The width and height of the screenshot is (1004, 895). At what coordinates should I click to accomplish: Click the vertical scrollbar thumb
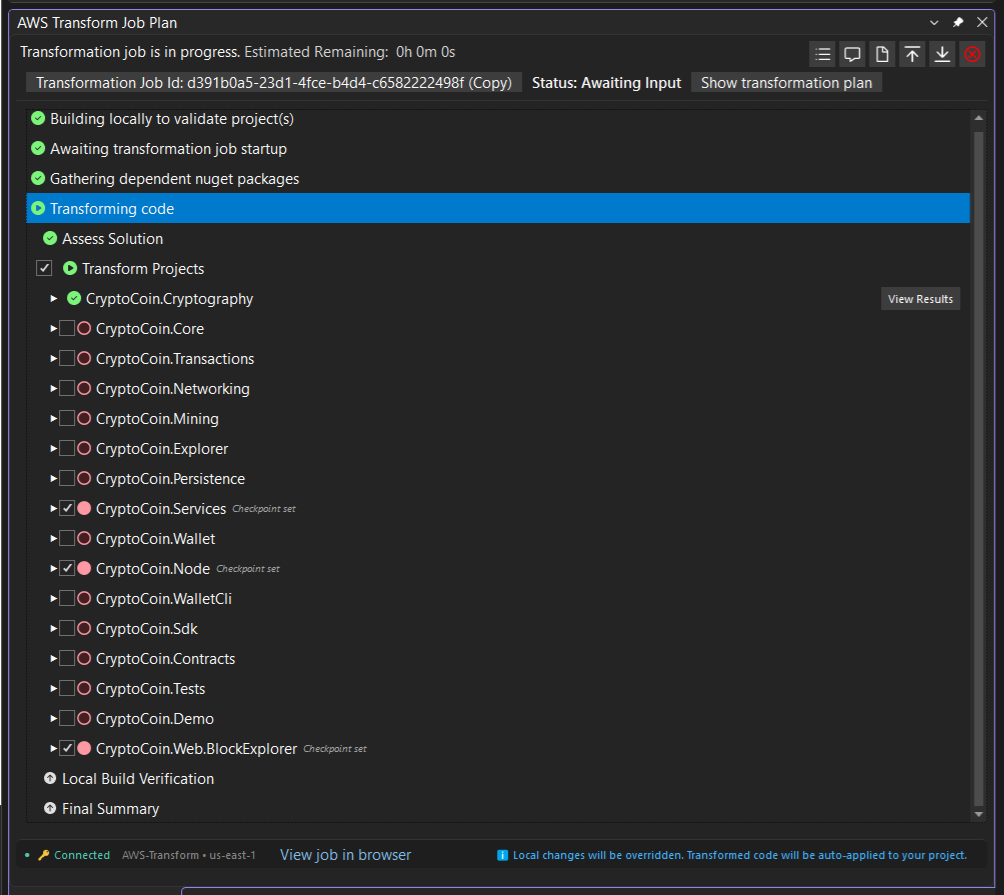pyautogui.click(x=978, y=469)
